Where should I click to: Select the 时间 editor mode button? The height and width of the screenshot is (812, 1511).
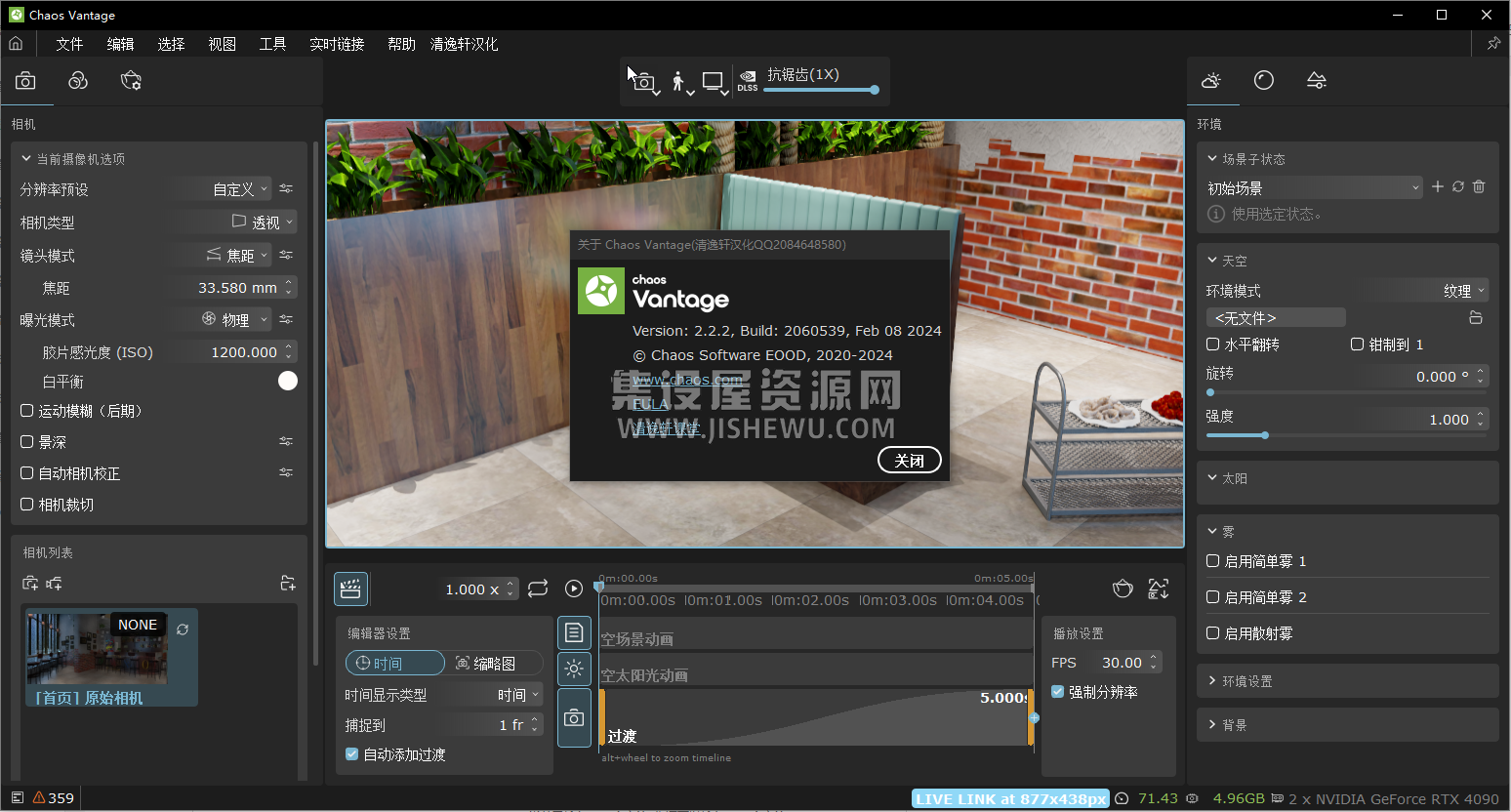[395, 664]
